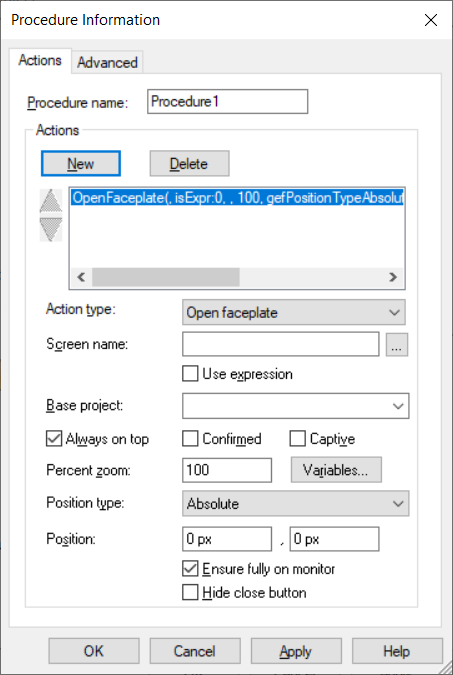Open the Action type dropdown
The width and height of the screenshot is (453, 675).
[294, 313]
